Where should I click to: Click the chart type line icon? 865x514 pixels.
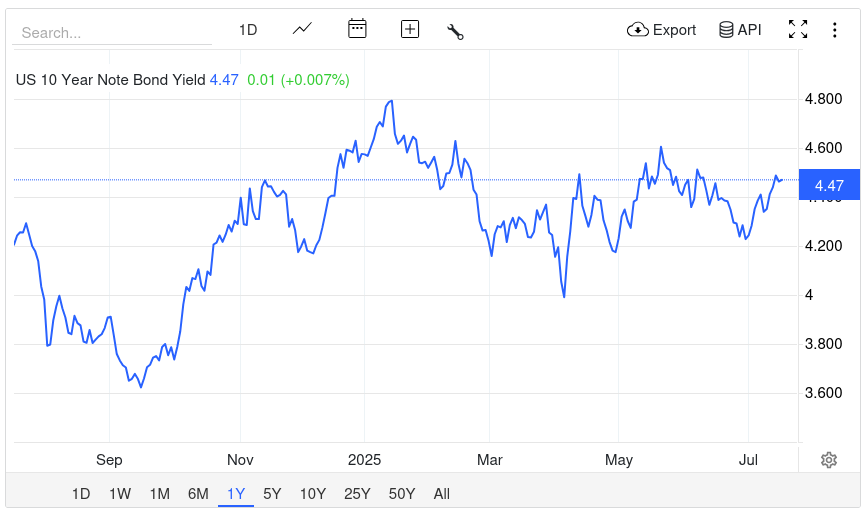(302, 29)
